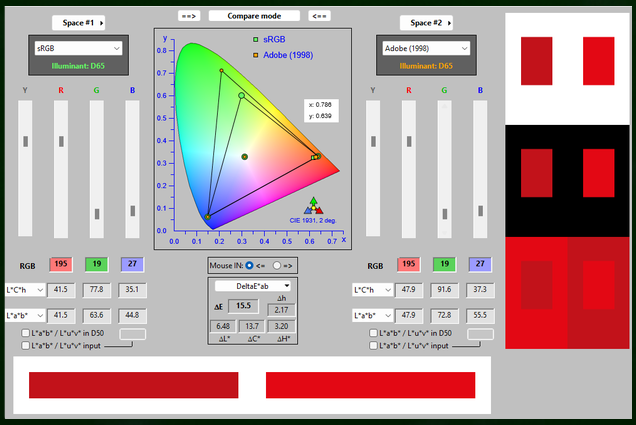Click Space #1 a* value 63.6

coord(97,315)
